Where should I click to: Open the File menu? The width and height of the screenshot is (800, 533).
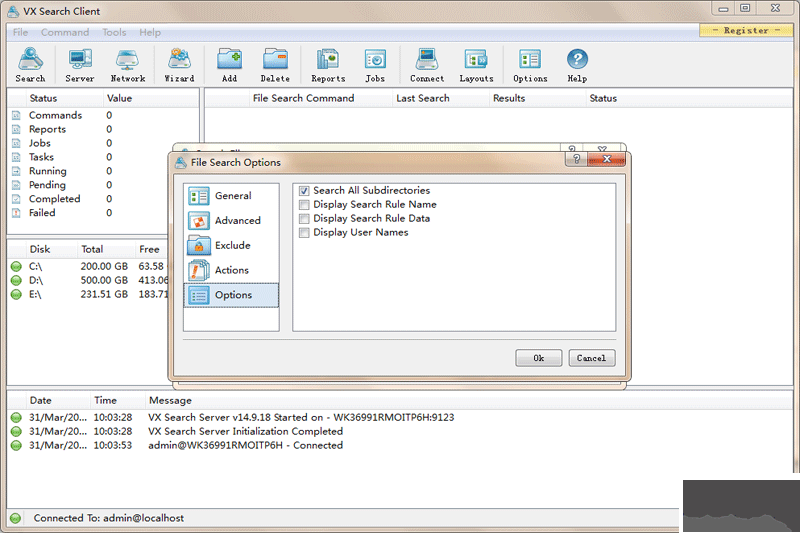(x=20, y=32)
